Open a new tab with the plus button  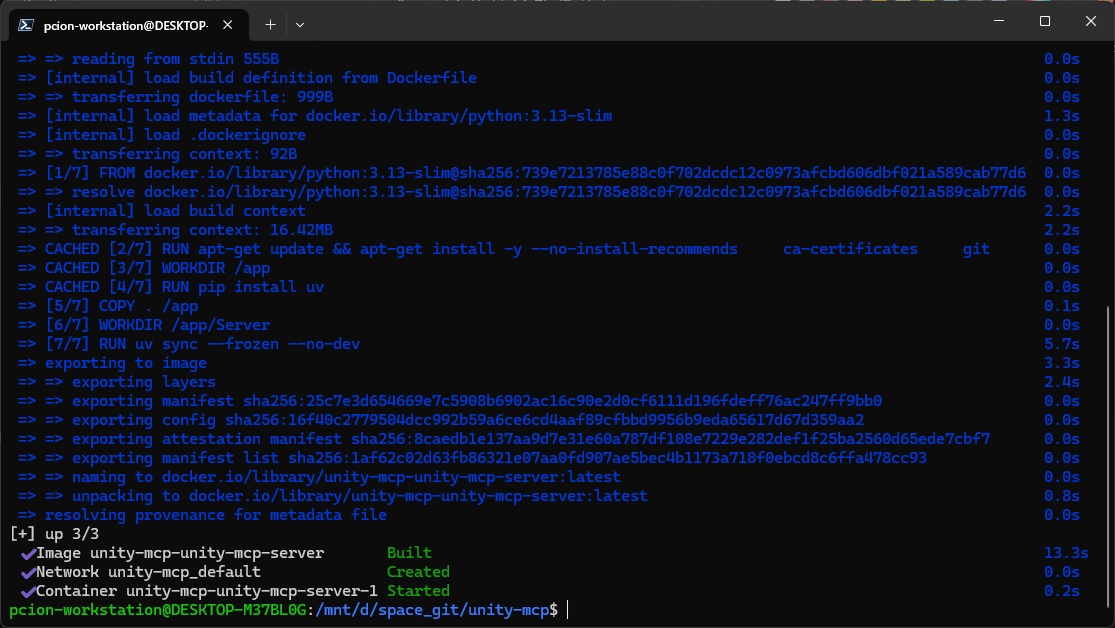tap(270, 23)
